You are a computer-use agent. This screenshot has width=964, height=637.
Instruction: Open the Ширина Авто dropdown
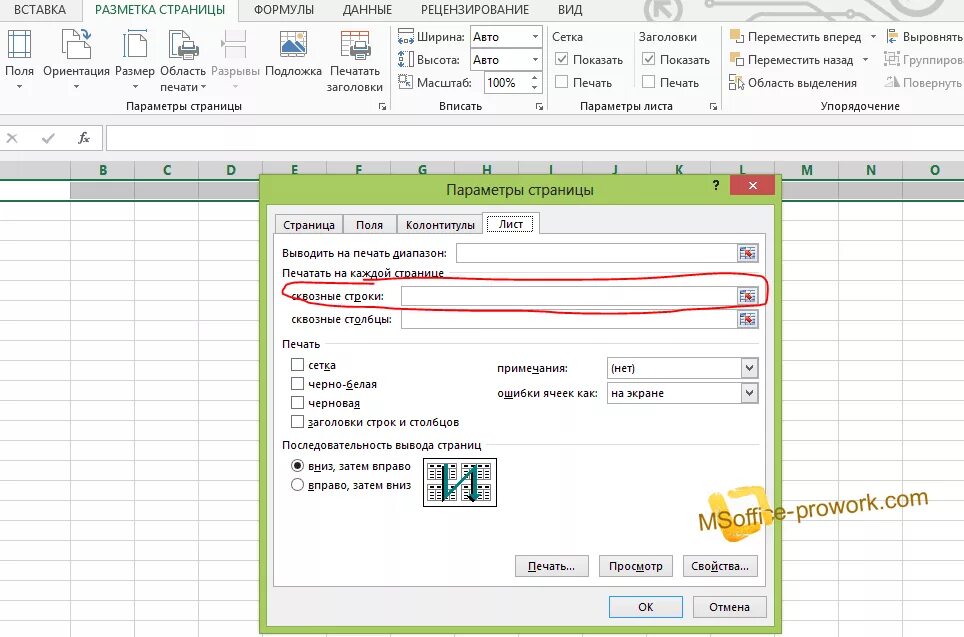point(535,37)
